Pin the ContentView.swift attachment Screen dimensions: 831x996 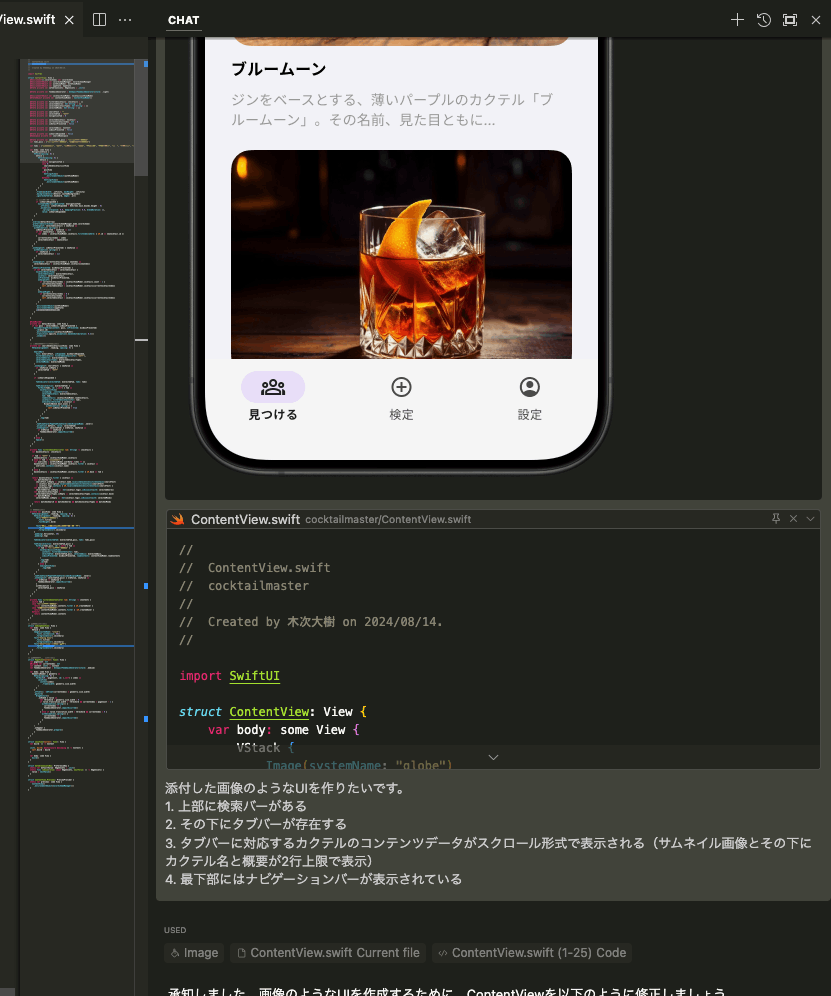(776, 518)
